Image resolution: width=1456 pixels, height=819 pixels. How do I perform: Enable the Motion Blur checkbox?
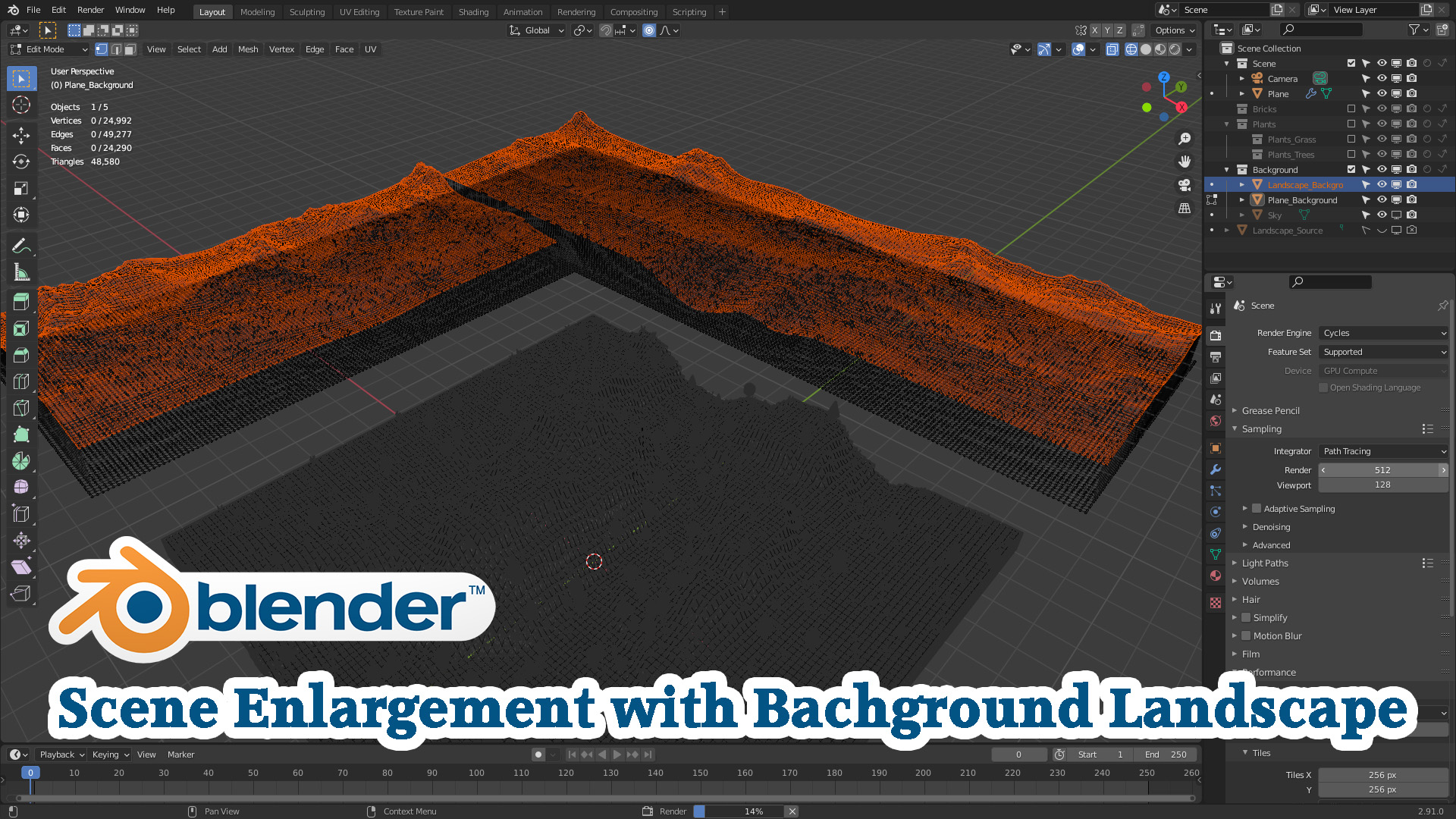tap(1246, 636)
